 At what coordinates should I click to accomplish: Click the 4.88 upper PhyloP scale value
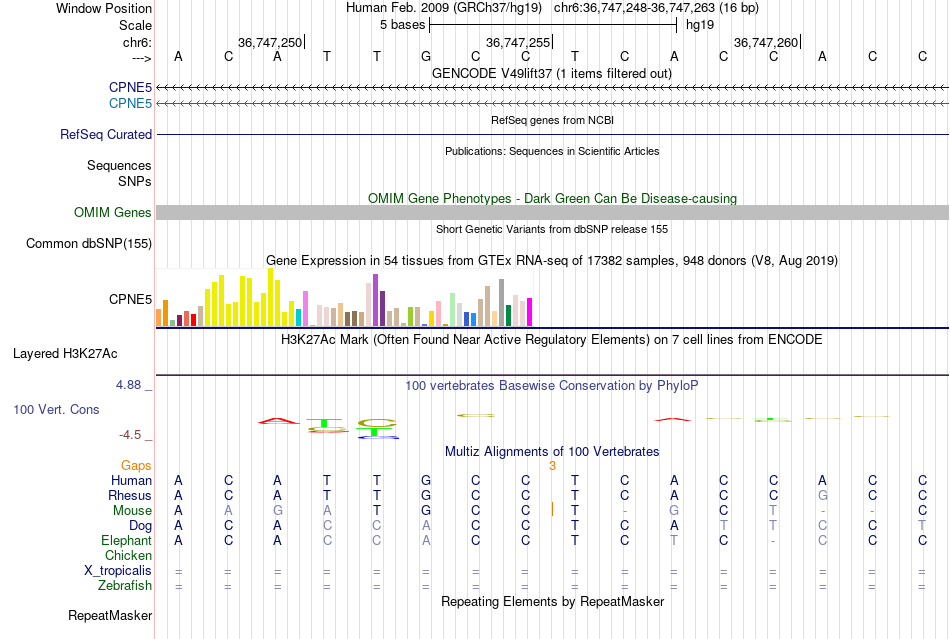tap(128, 385)
